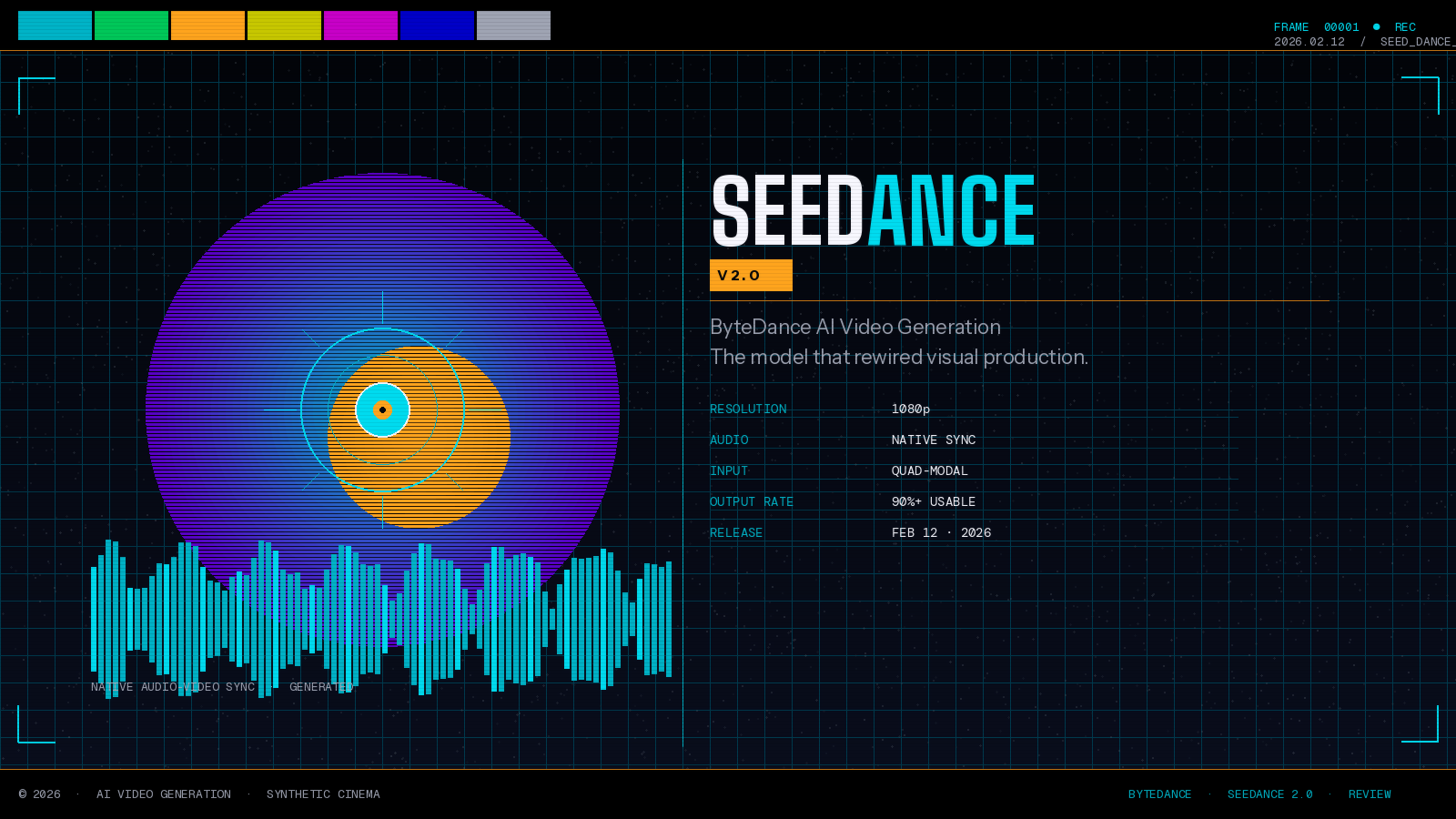1456x819 pixels.
Task: Click the REVIEW link in the footer
Action: [1370, 794]
